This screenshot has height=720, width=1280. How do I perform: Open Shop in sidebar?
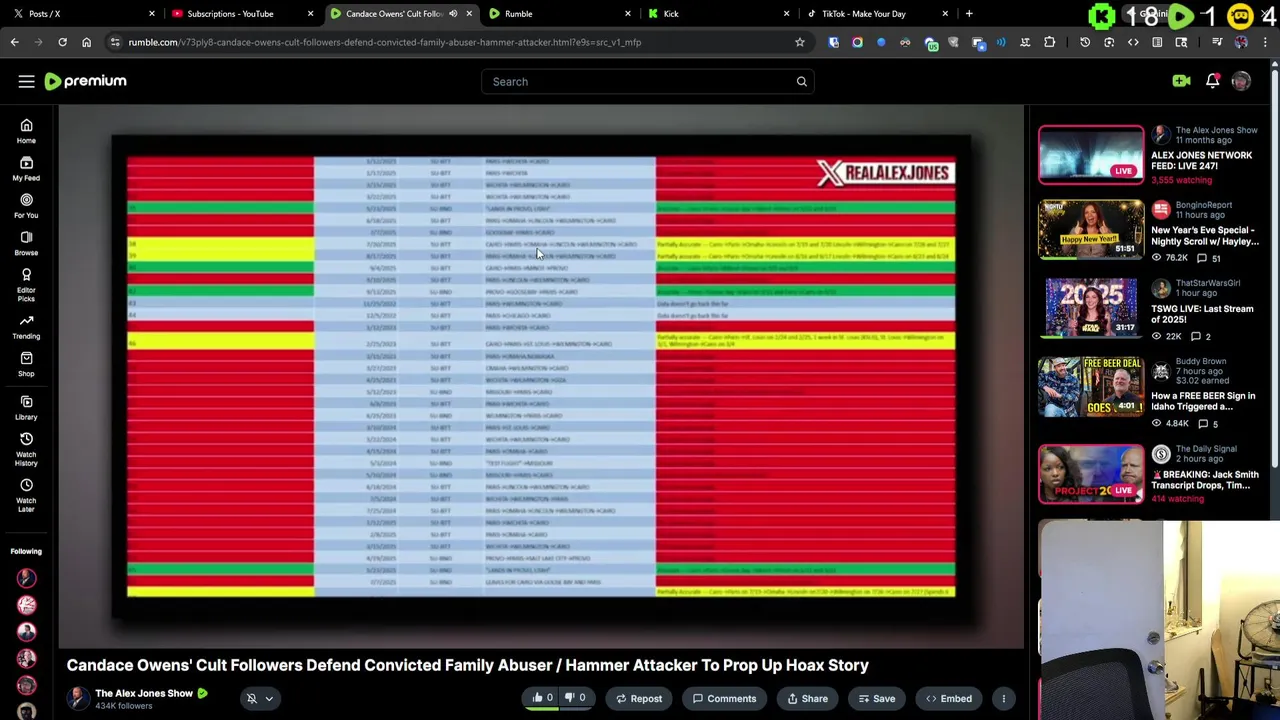[x=26, y=364]
